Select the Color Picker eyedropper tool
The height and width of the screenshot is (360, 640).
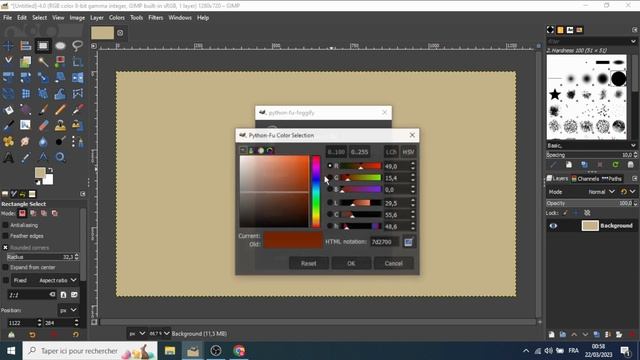pyautogui.click(x=25, y=157)
